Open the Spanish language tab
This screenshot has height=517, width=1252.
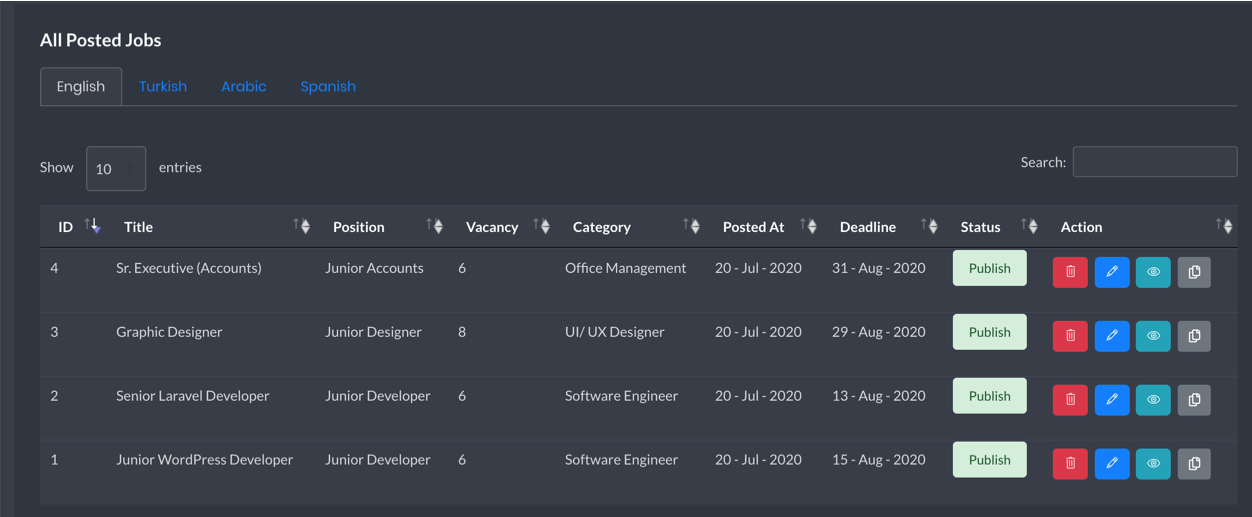[x=328, y=86]
